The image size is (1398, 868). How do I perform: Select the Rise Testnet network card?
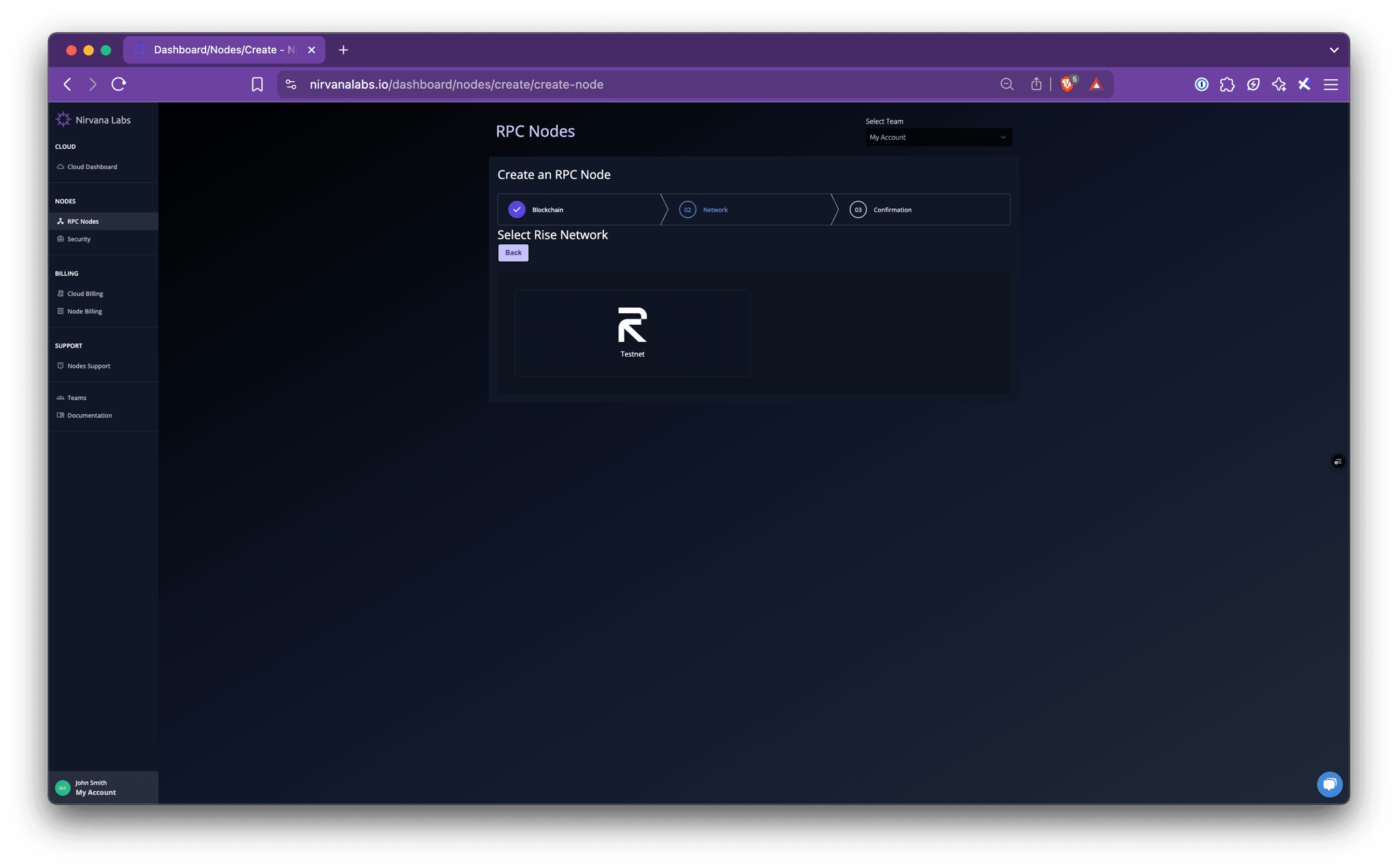[x=632, y=333]
